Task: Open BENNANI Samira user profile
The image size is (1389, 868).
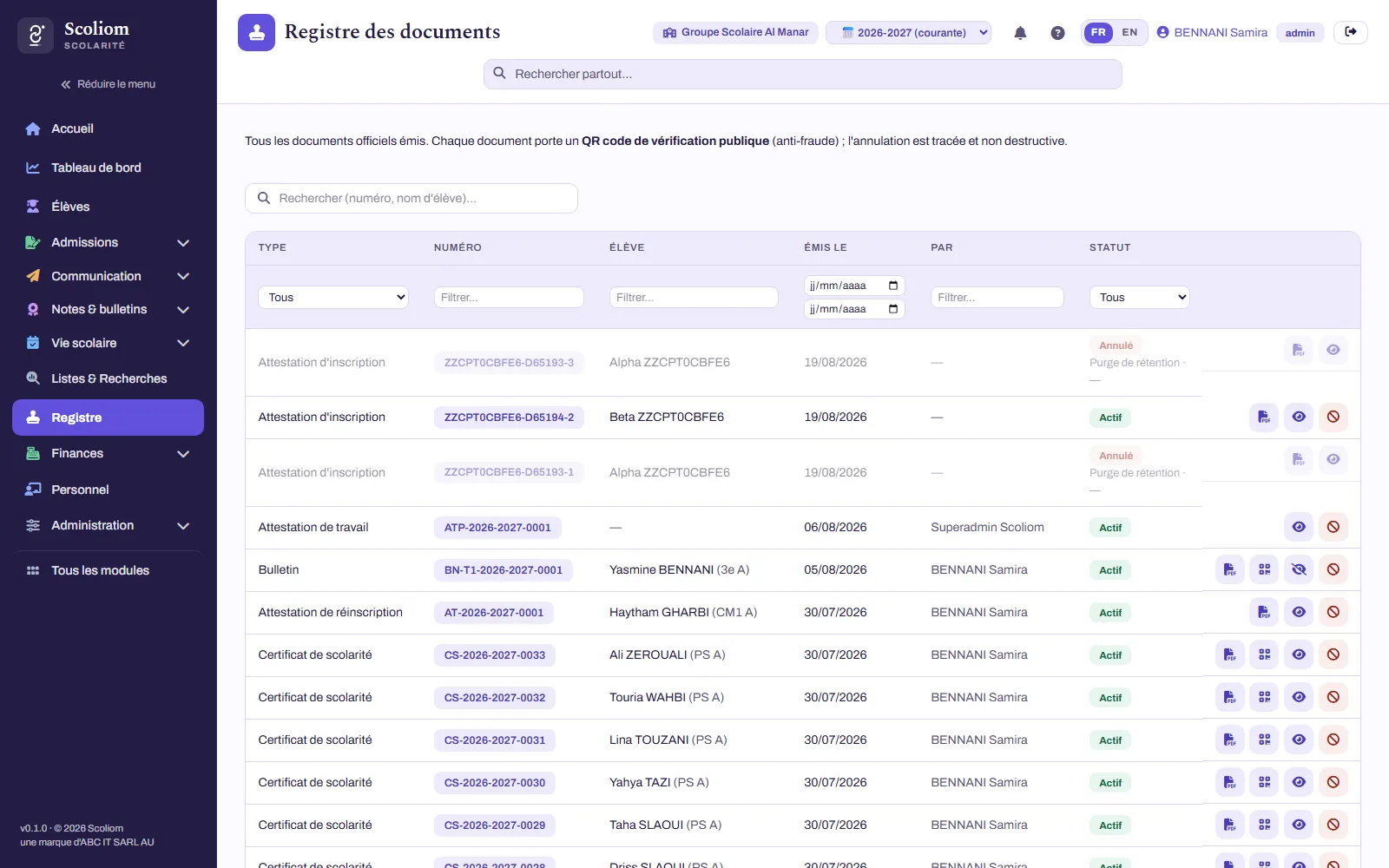Action: pyautogui.click(x=1212, y=33)
